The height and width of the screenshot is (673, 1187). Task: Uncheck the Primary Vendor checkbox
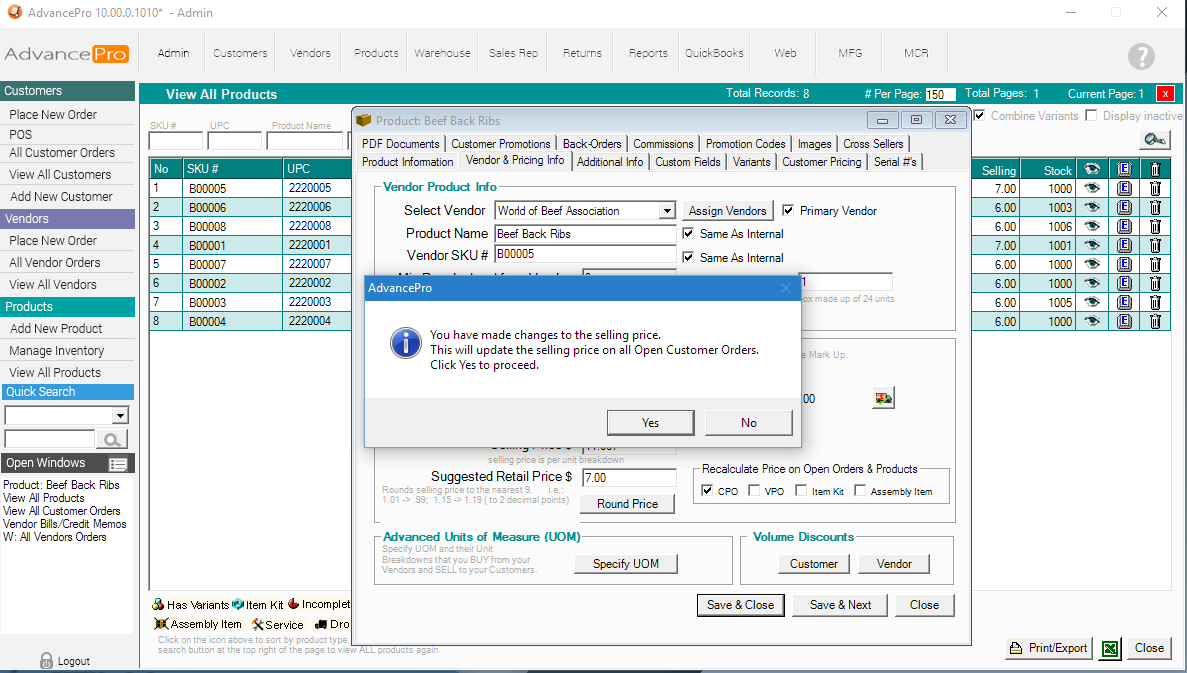tap(789, 211)
